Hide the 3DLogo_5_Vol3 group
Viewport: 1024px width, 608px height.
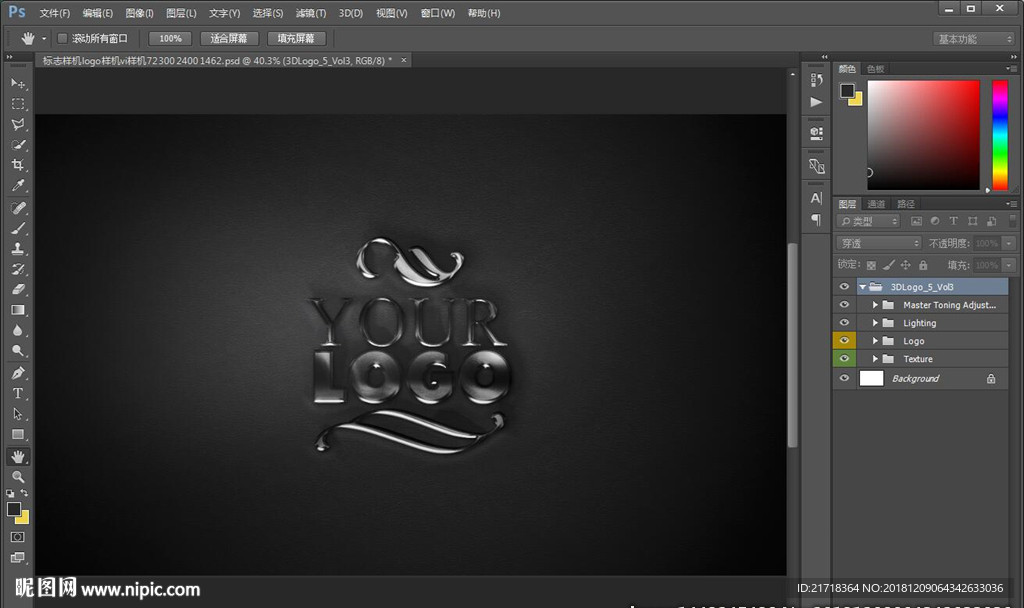(844, 287)
